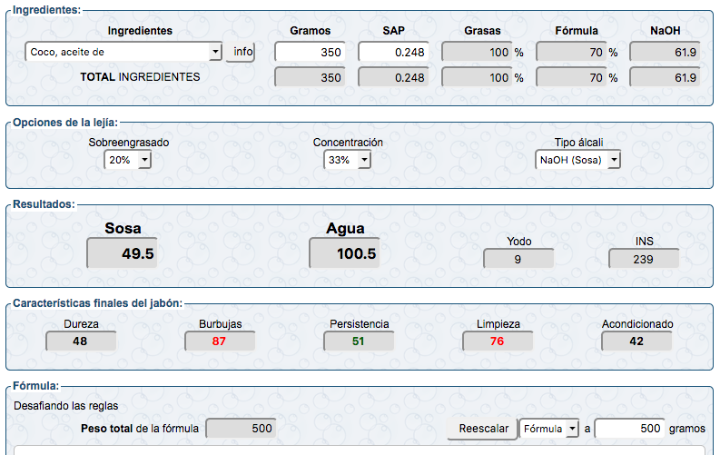
Task: Click the Limpieza value 76
Action: 497,341
